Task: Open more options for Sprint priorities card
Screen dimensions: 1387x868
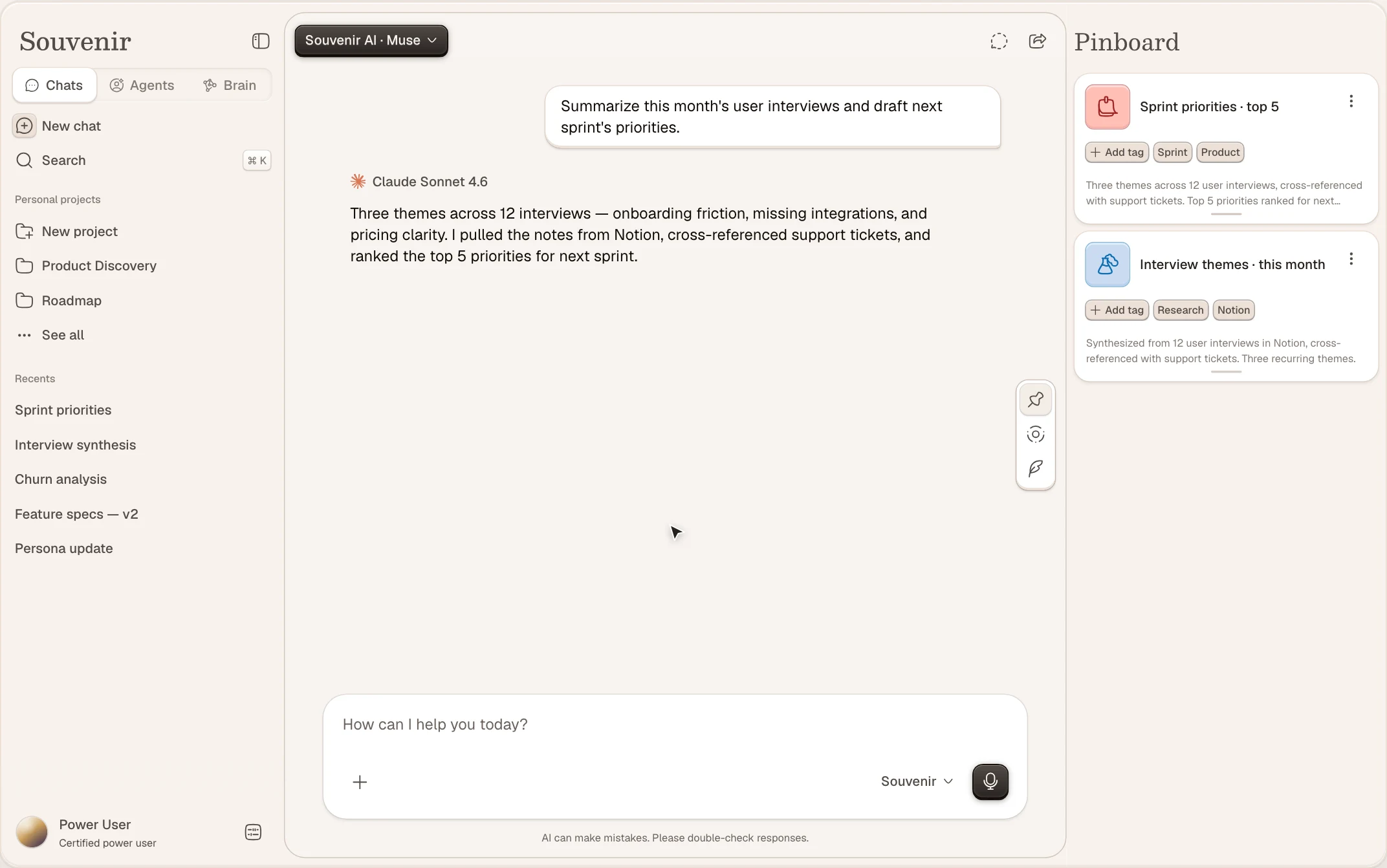Action: (x=1351, y=102)
